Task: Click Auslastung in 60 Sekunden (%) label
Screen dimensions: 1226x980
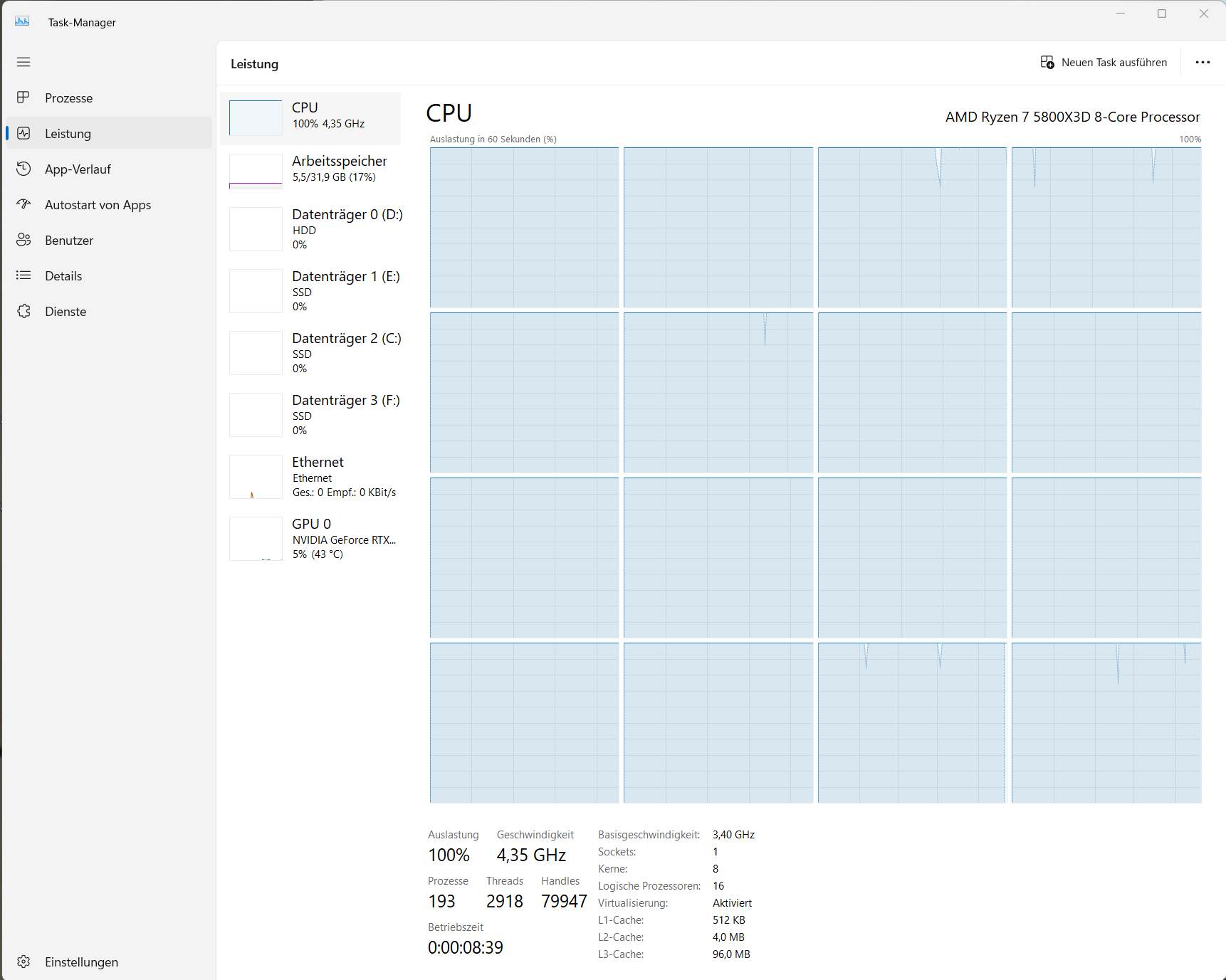Action: point(493,139)
